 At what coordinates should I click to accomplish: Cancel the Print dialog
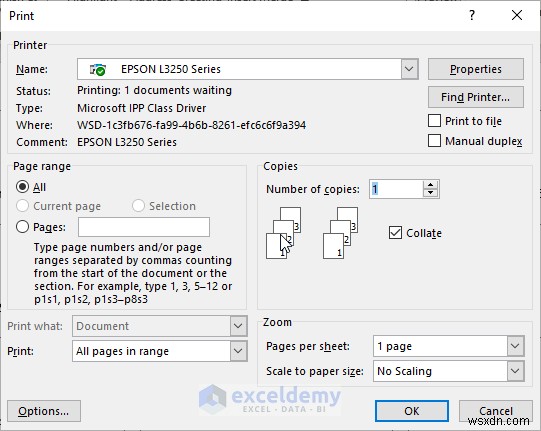(495, 411)
